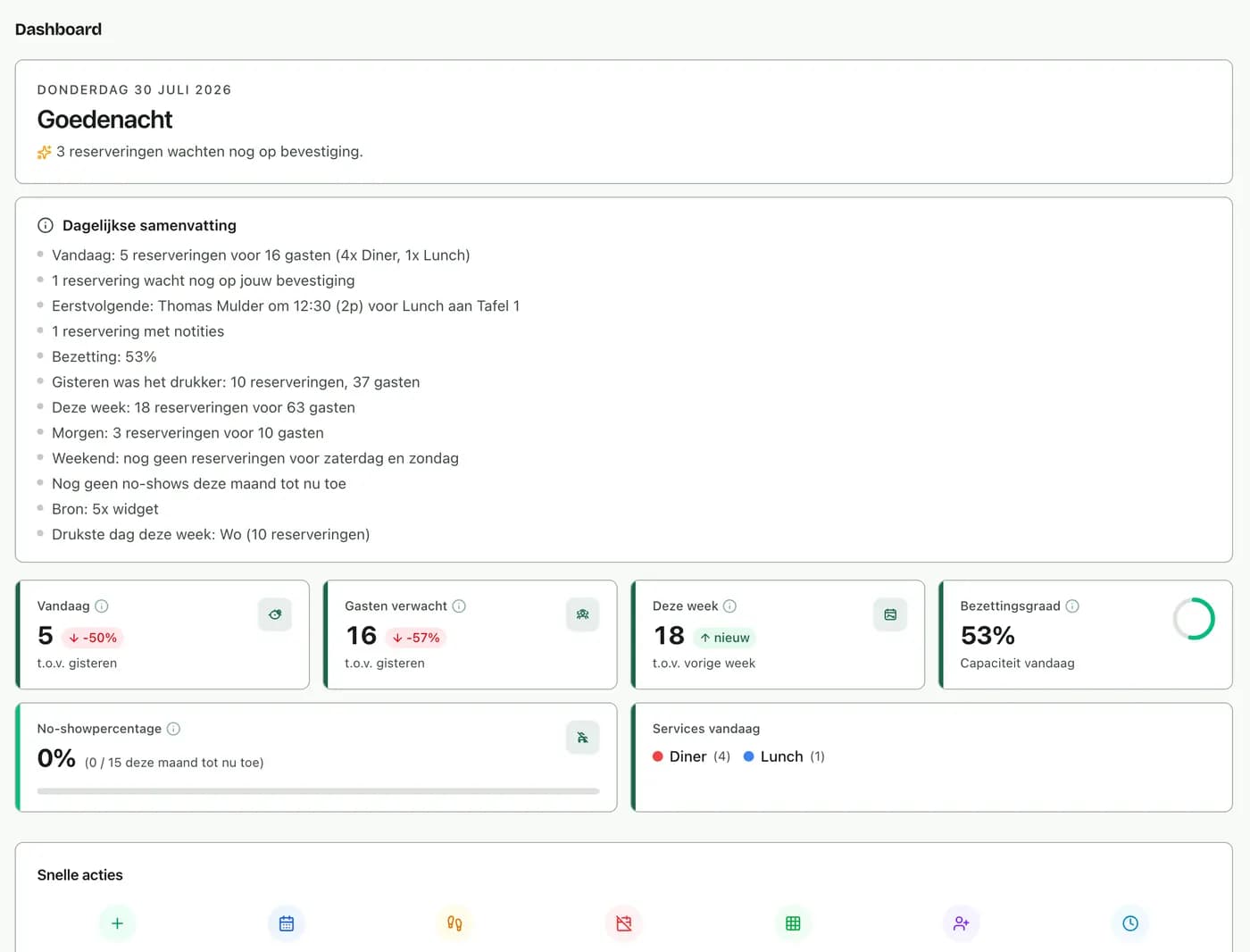Click the number 18 in Deze week card
This screenshot has height=952, width=1250.
[x=669, y=636]
